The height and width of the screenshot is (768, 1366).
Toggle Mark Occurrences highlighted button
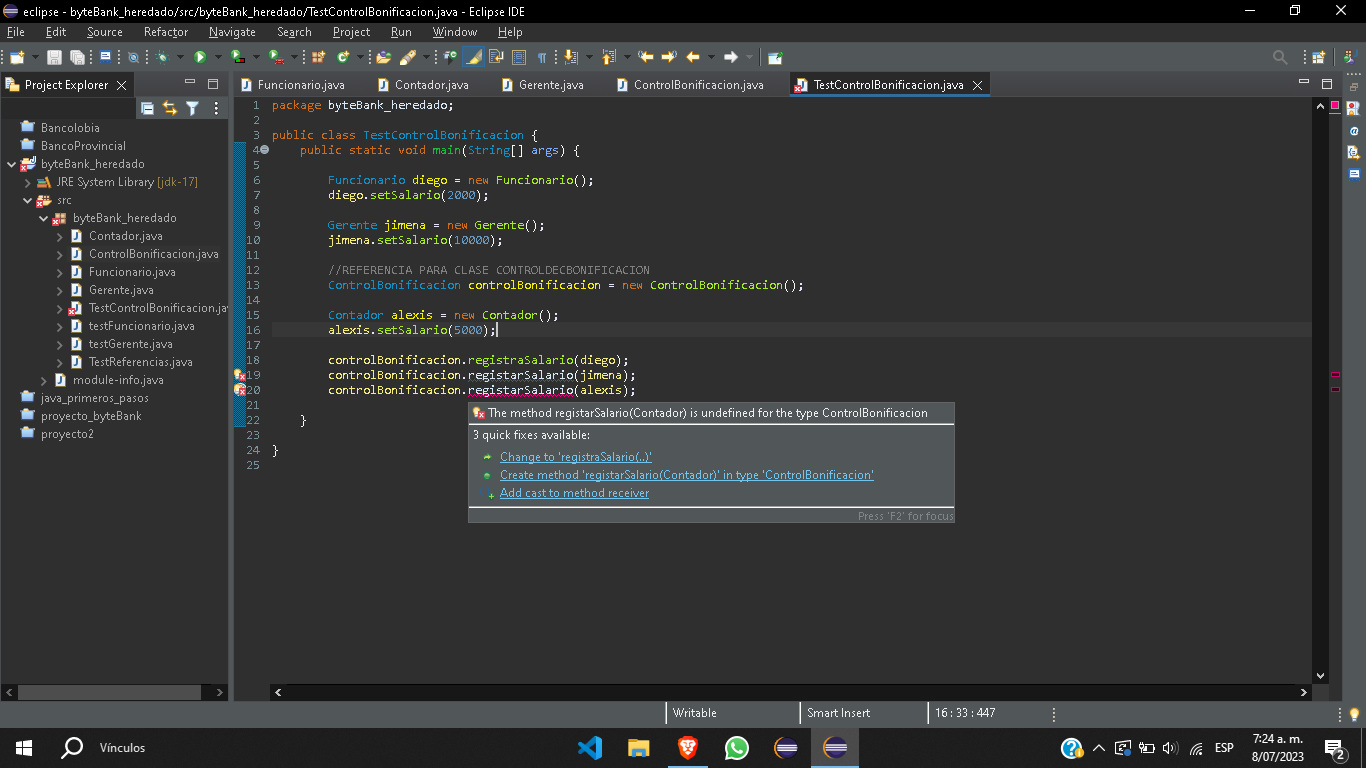[473, 57]
